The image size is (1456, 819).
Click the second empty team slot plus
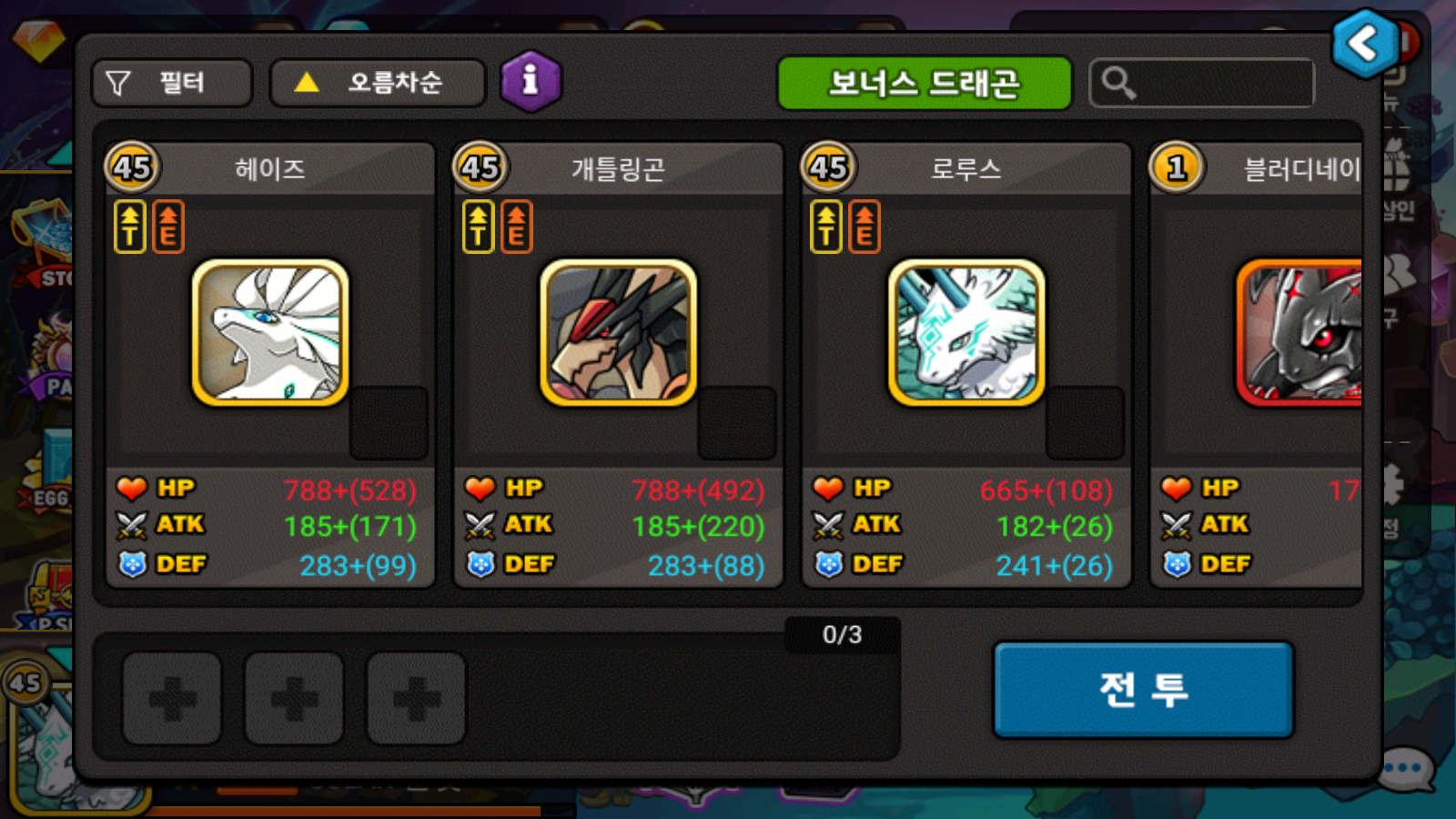click(x=294, y=698)
